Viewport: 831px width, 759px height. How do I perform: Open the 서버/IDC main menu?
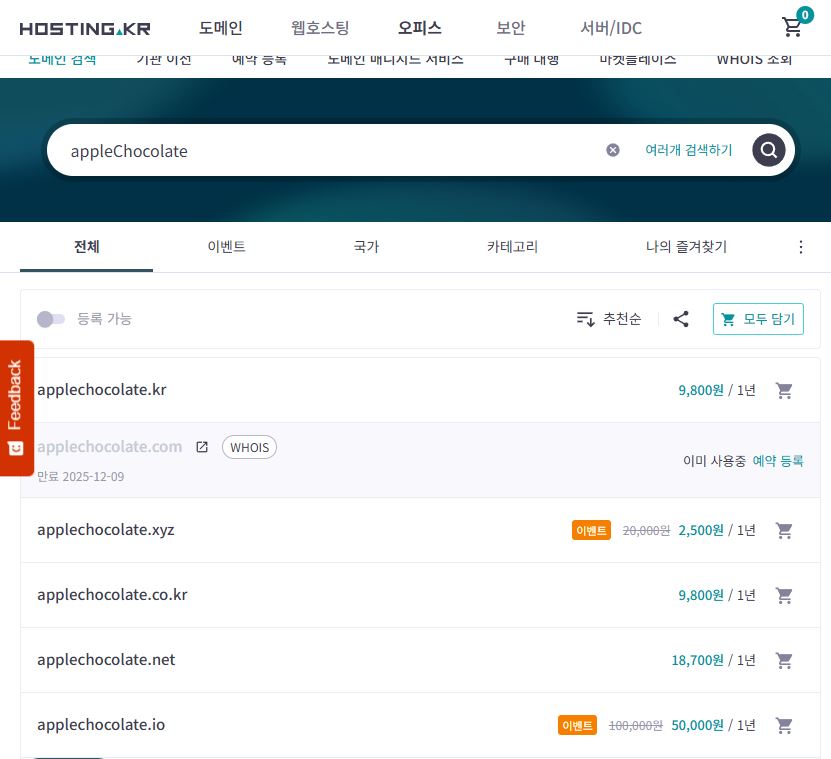click(611, 28)
